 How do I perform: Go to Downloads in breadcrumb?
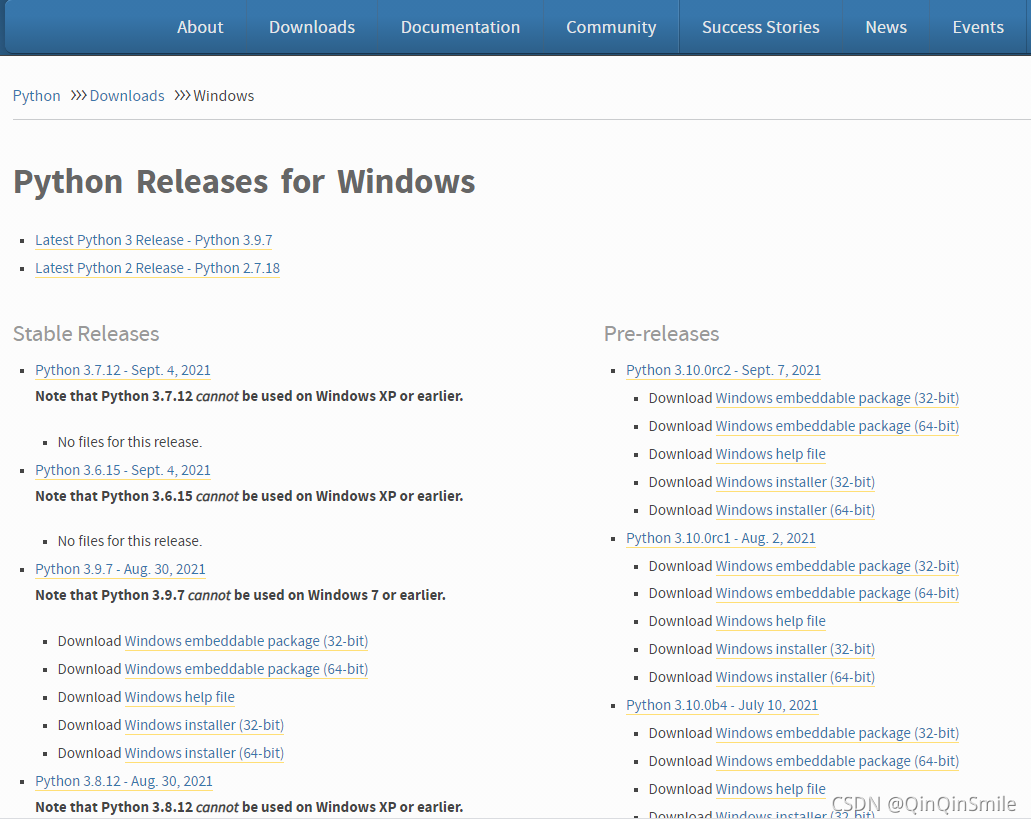click(127, 96)
